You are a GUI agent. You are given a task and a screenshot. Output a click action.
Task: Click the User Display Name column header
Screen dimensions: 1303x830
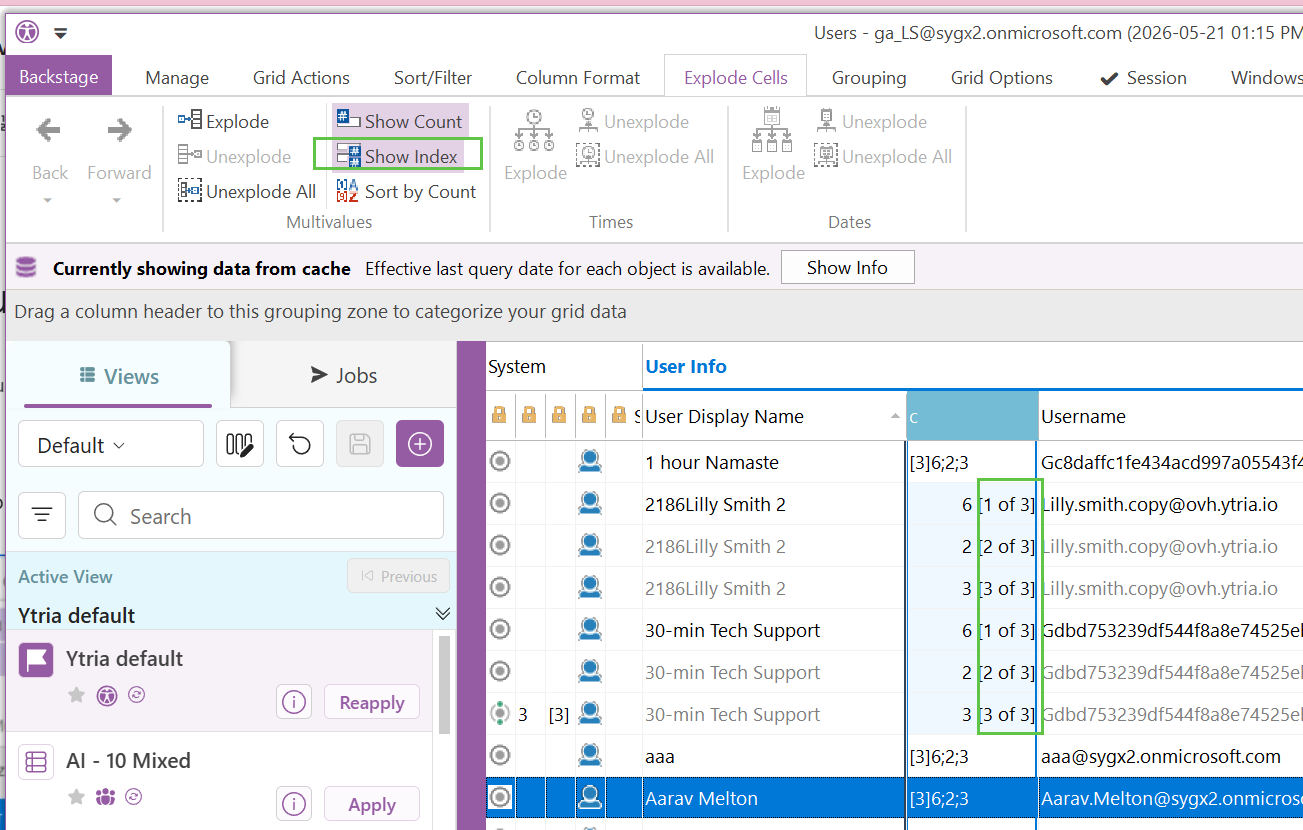pos(774,416)
